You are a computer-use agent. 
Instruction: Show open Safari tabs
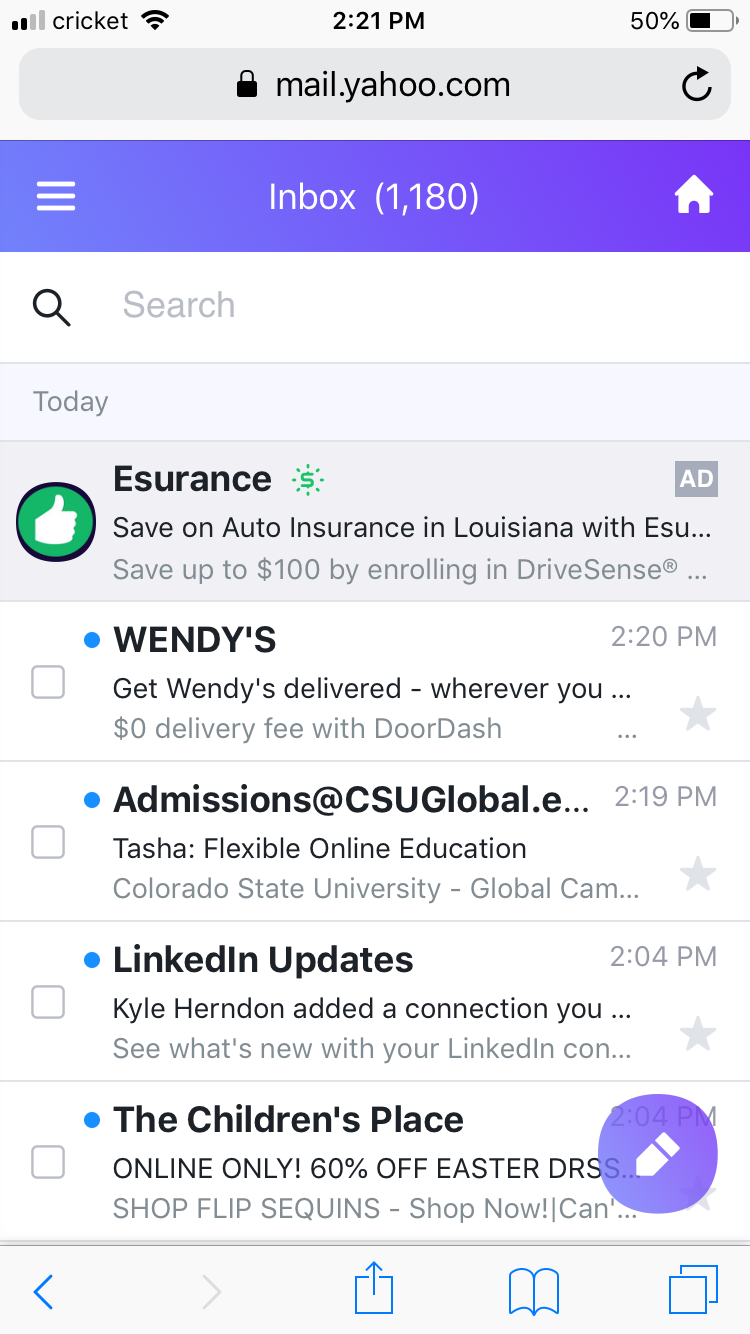tap(692, 1290)
